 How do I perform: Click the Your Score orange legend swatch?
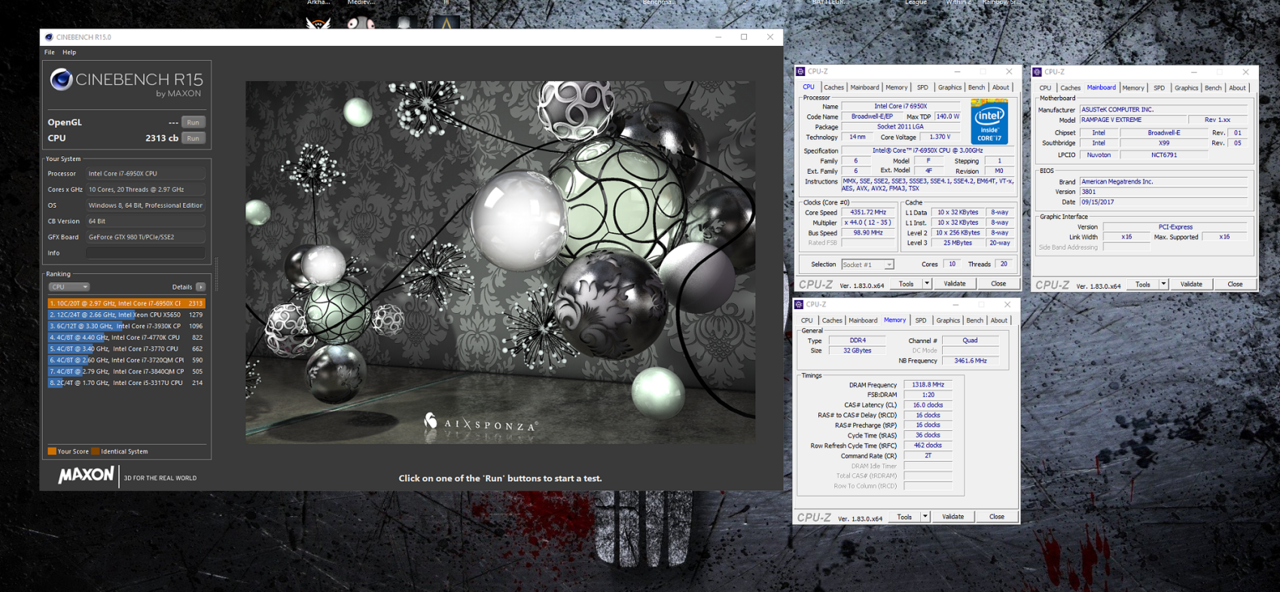pyautogui.click(x=52, y=451)
